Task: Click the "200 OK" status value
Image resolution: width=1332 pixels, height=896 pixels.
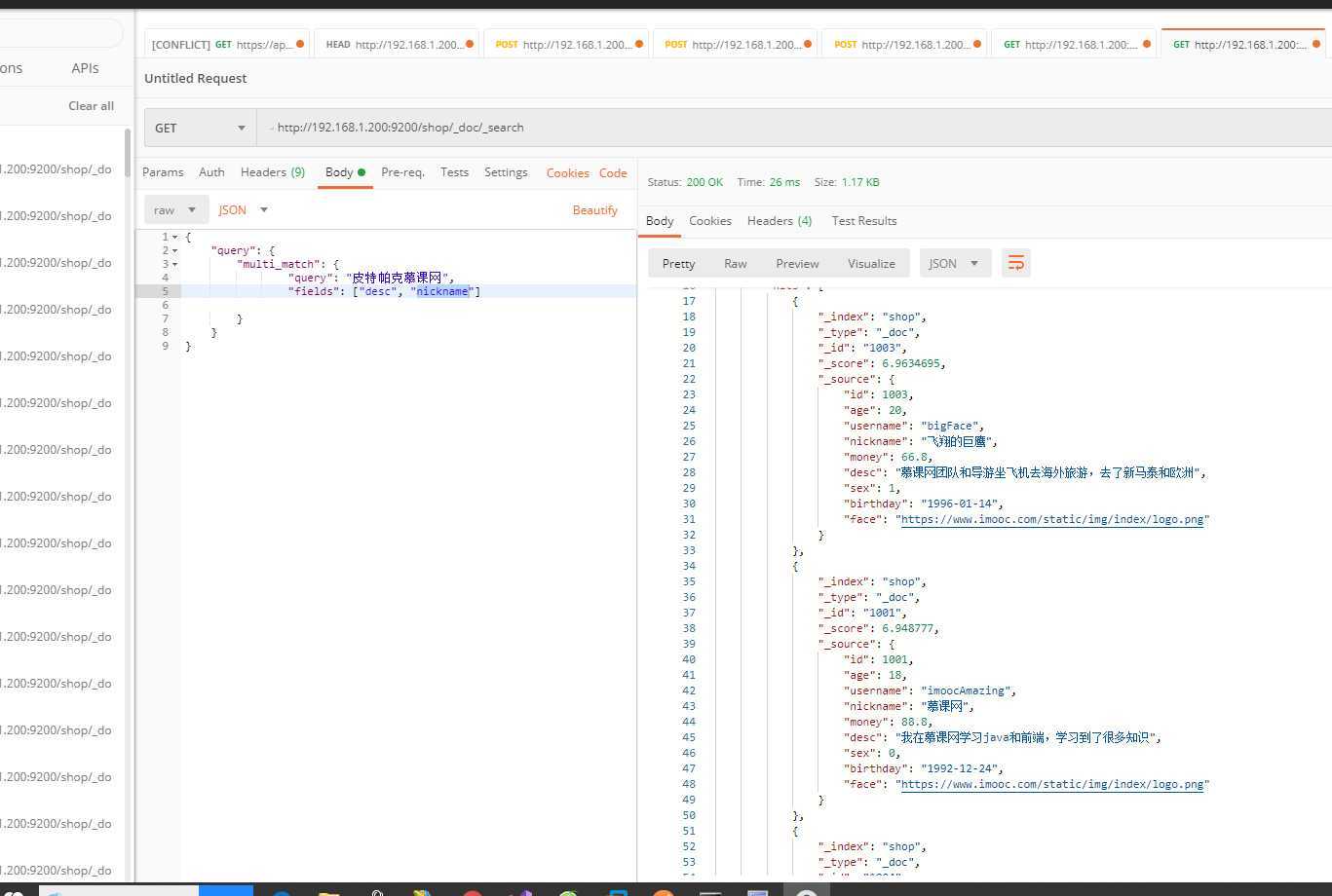Action: [704, 182]
